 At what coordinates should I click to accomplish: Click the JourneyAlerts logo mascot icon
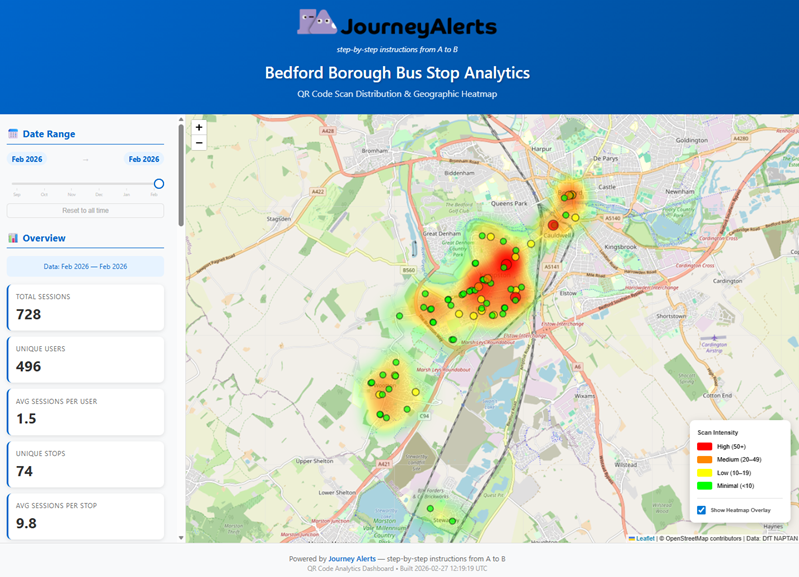(316, 22)
